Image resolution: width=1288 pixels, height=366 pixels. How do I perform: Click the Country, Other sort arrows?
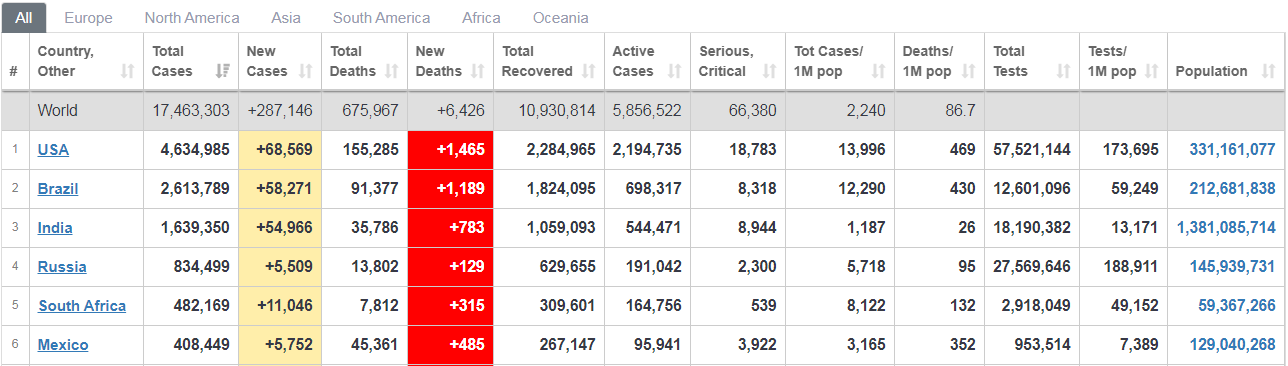127,71
